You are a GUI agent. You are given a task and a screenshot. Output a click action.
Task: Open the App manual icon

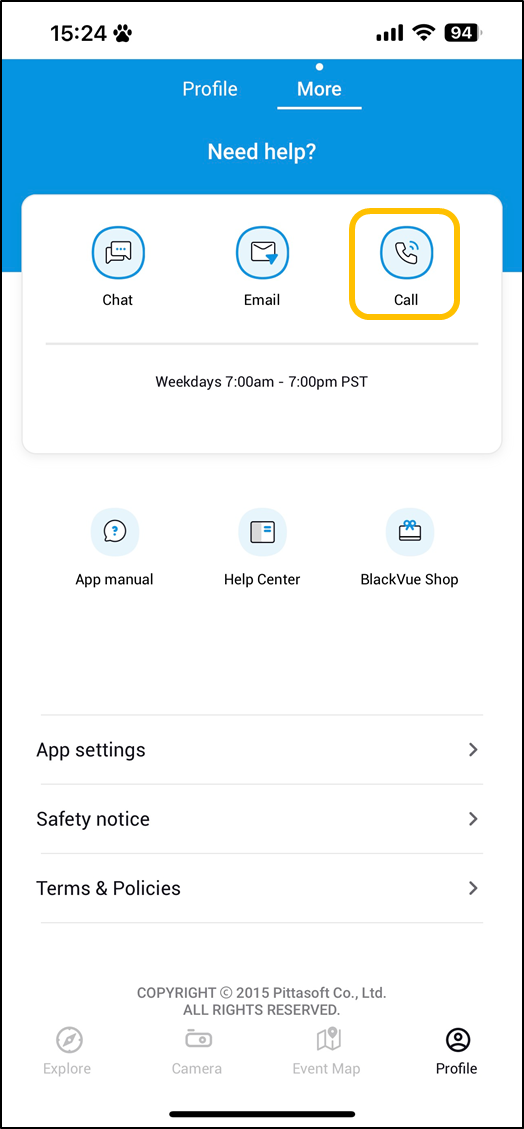pos(114,532)
